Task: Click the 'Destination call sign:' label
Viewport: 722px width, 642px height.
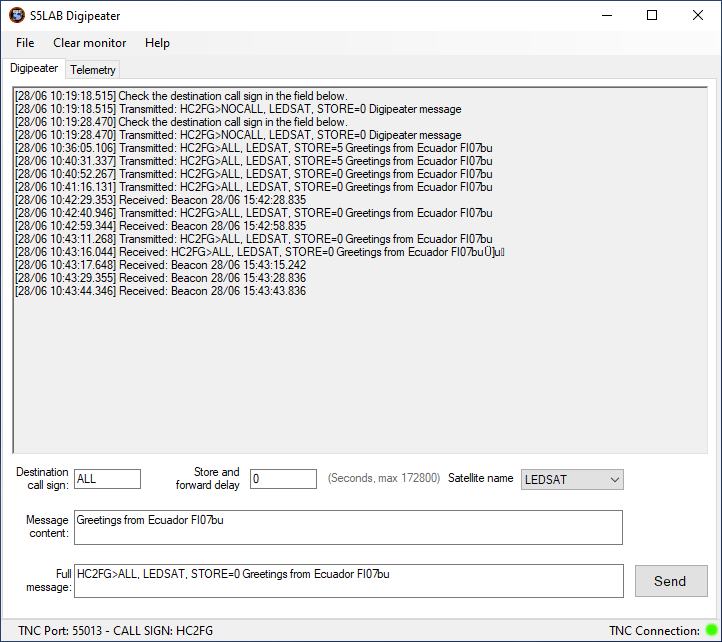Action: pos(42,479)
